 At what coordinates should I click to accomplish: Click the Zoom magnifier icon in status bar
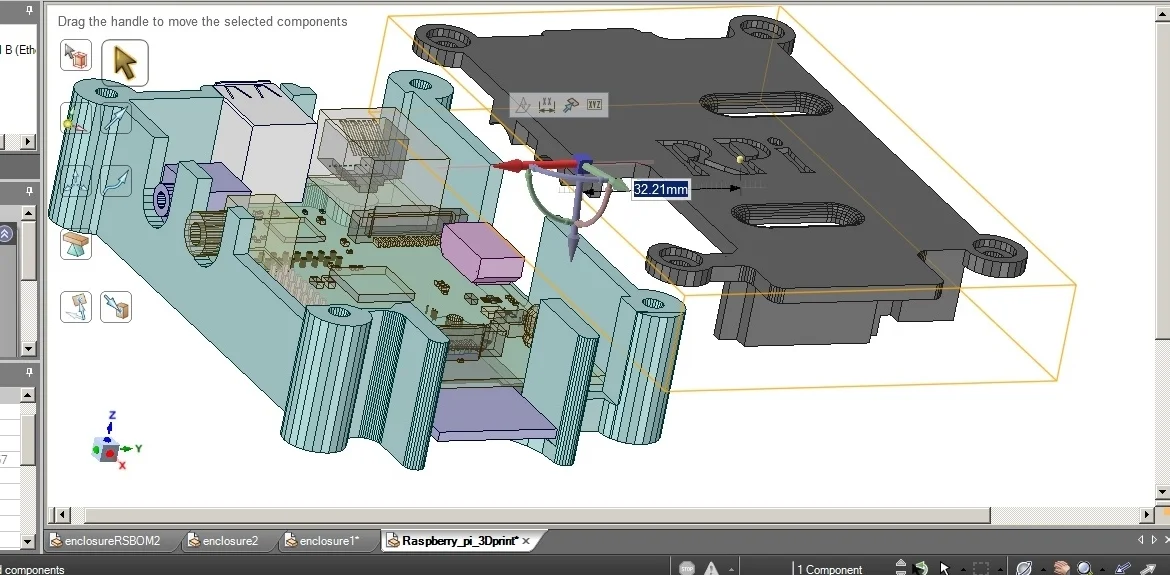(x=1085, y=568)
